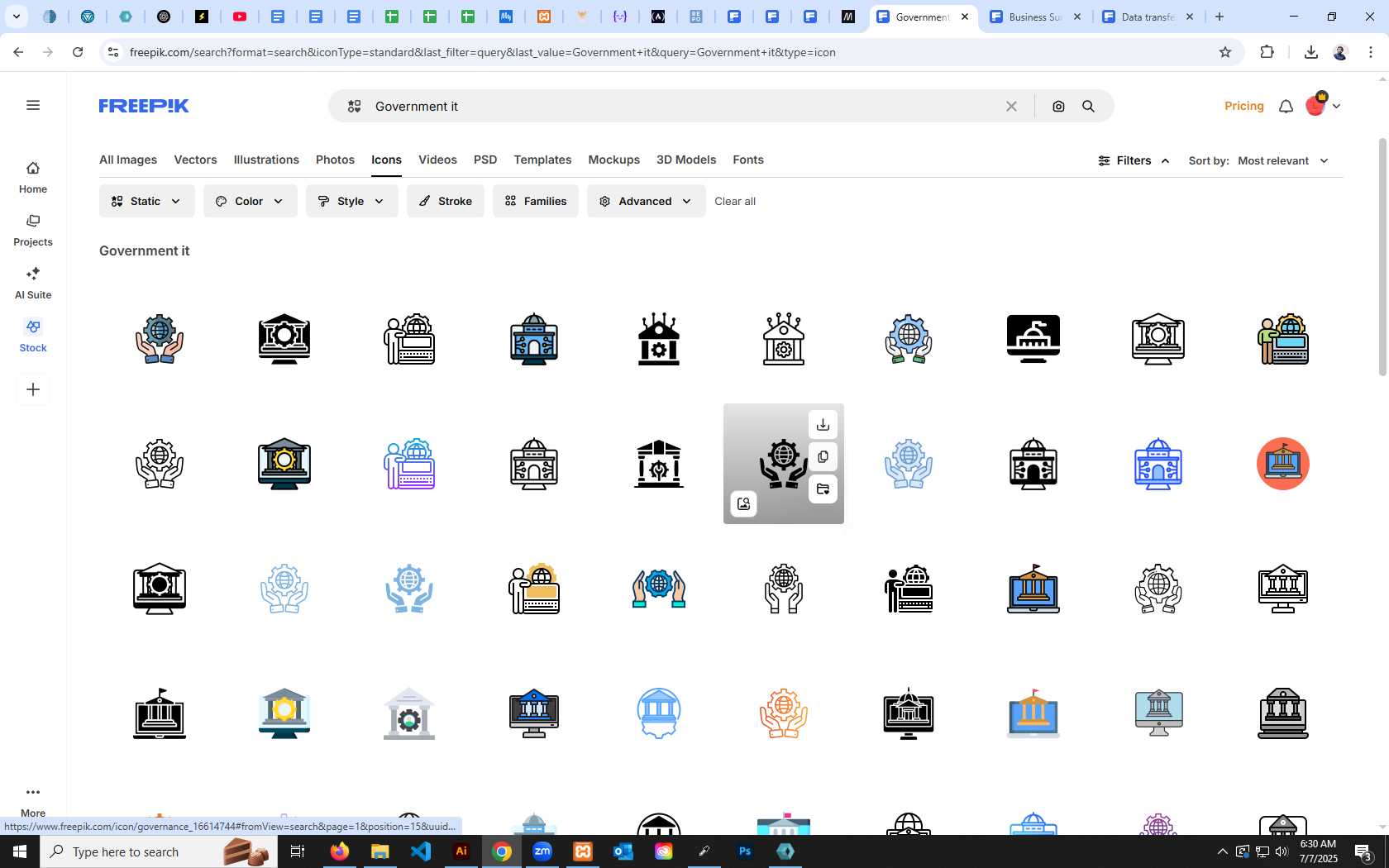The width and height of the screenshot is (1389, 868).
Task: Edit the hovered icon's image (bottom-left button)
Action: pos(743,503)
